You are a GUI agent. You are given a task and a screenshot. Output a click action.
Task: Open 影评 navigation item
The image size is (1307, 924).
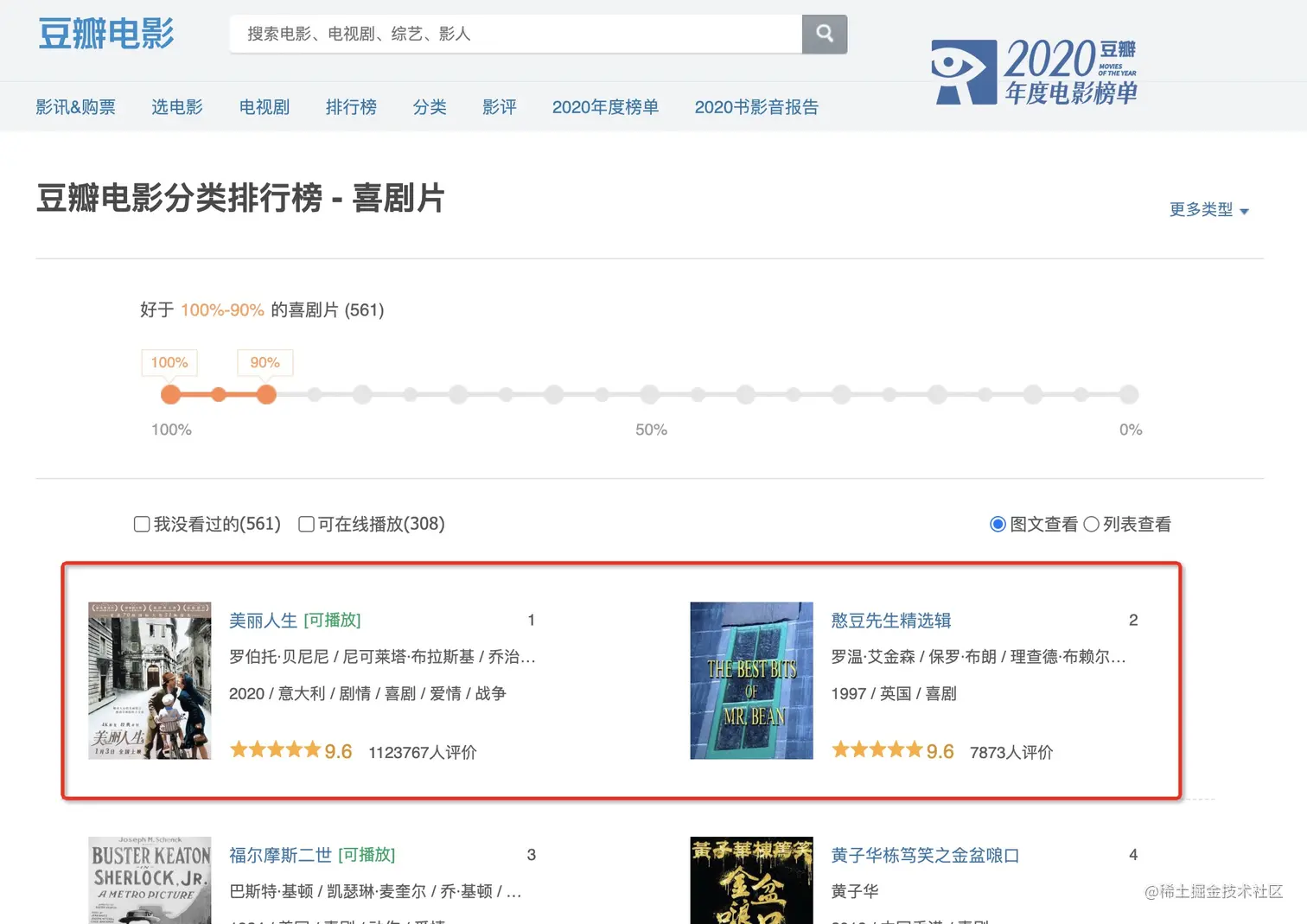pyautogui.click(x=500, y=107)
